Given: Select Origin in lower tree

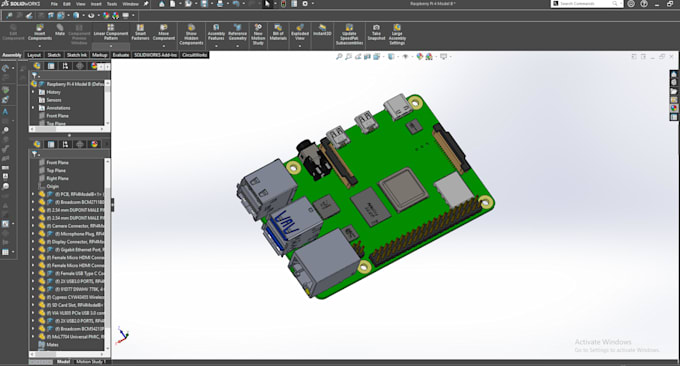Looking at the screenshot, I should tap(52, 186).
